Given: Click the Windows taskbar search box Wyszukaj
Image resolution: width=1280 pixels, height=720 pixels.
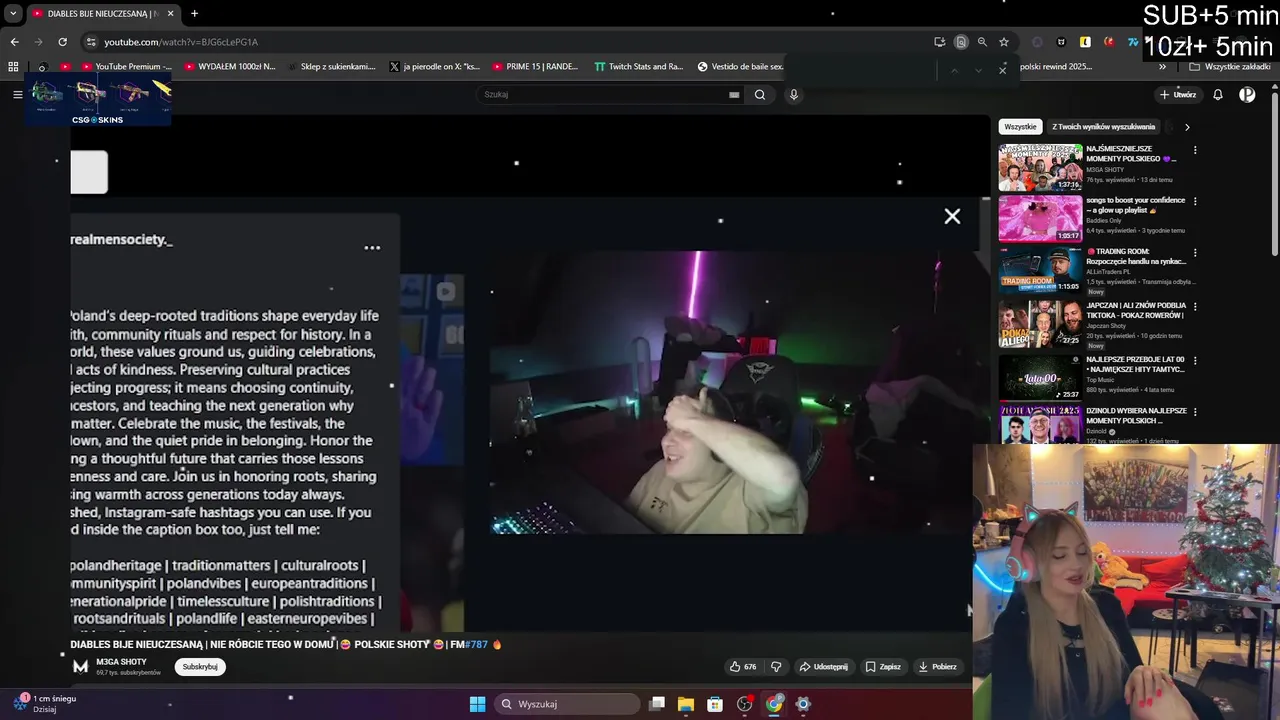Looking at the screenshot, I should tap(567, 704).
